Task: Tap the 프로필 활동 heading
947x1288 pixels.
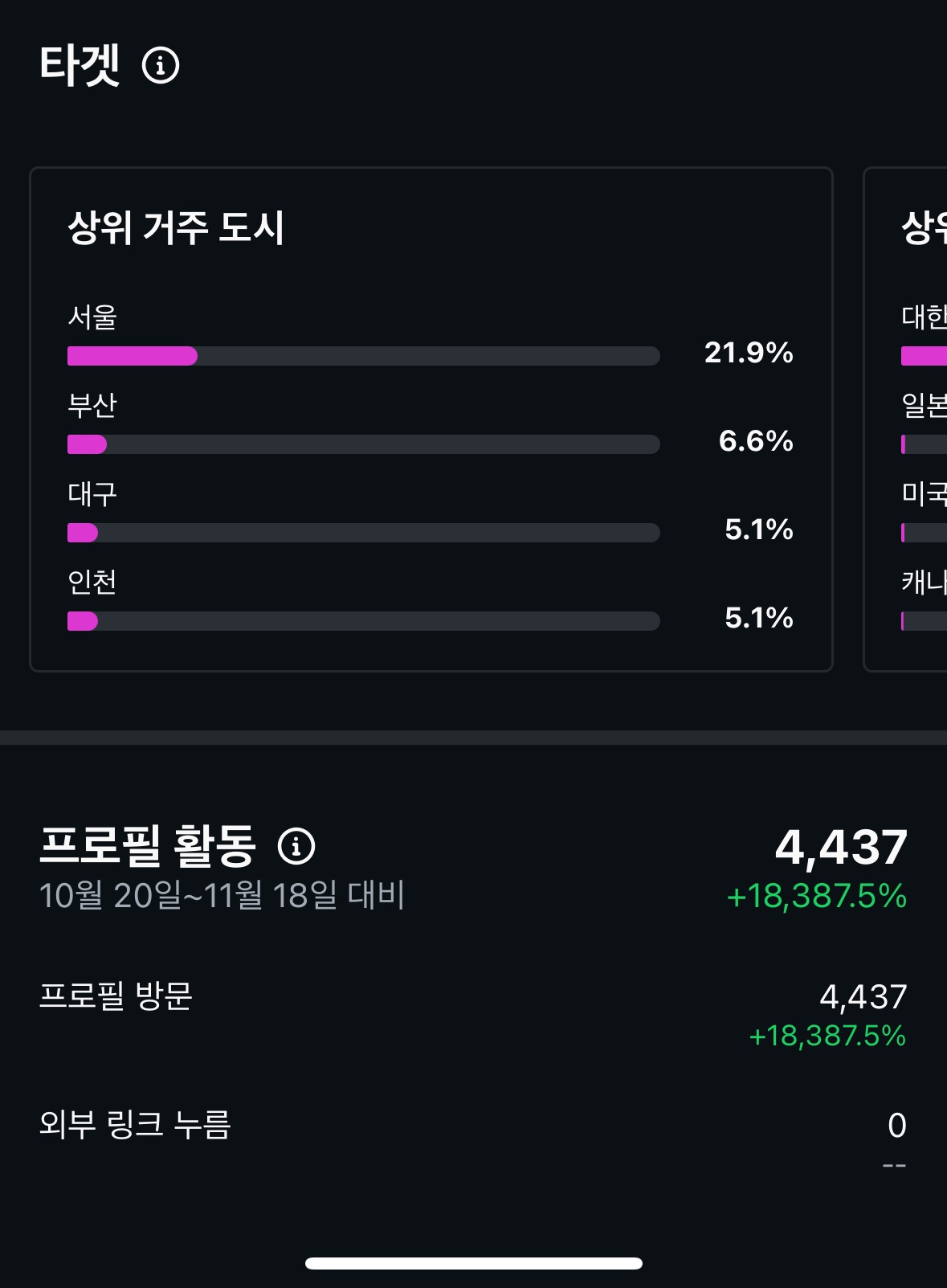Action: [x=148, y=846]
